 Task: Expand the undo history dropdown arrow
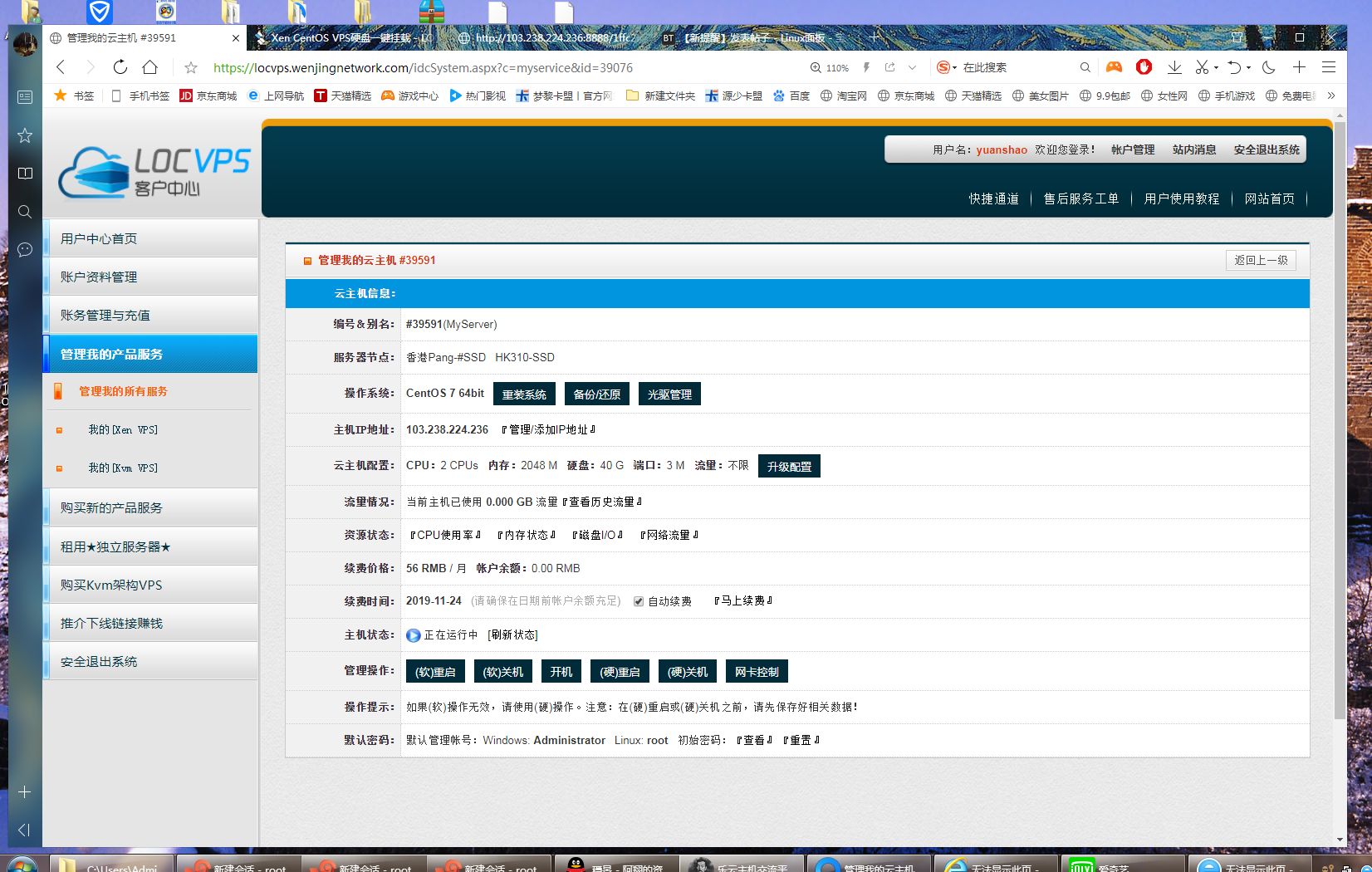1248,67
